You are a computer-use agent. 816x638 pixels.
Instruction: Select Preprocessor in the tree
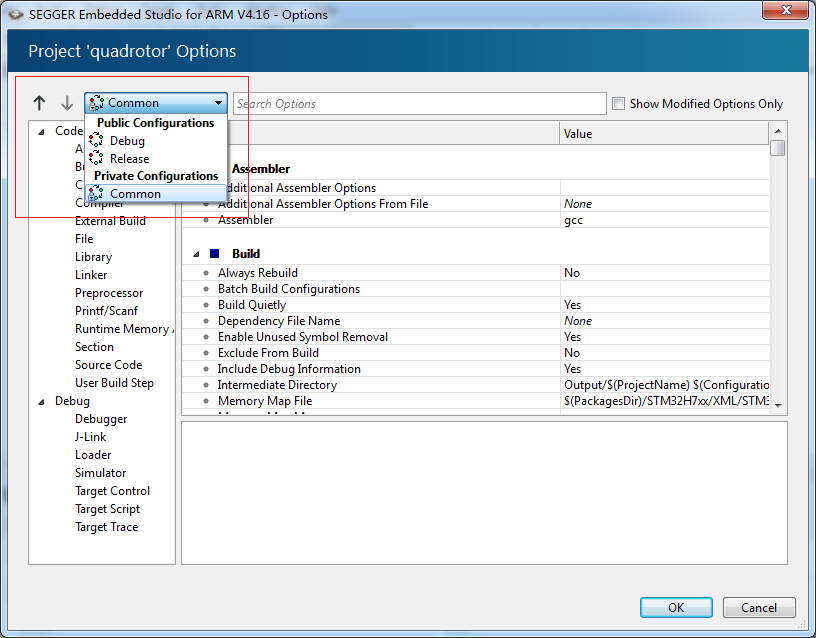109,293
